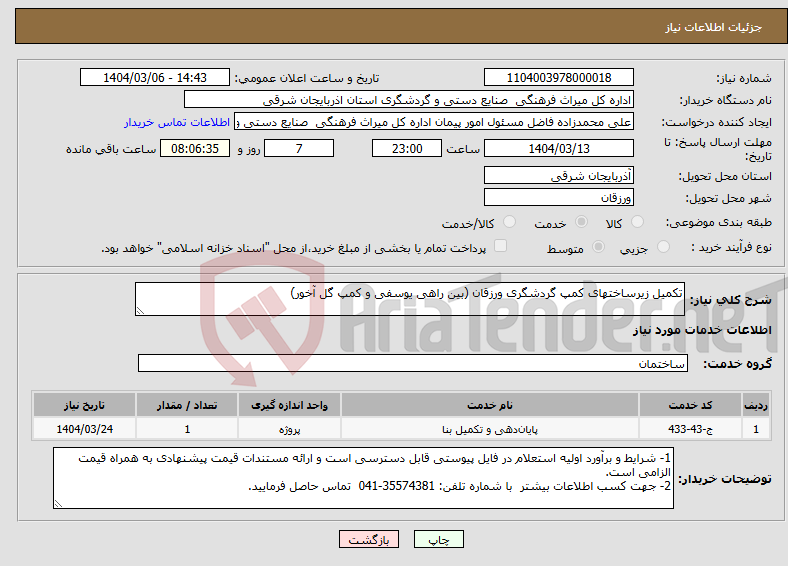
Task: Click the طبقه بندی موضوعی label
Action: point(719,222)
